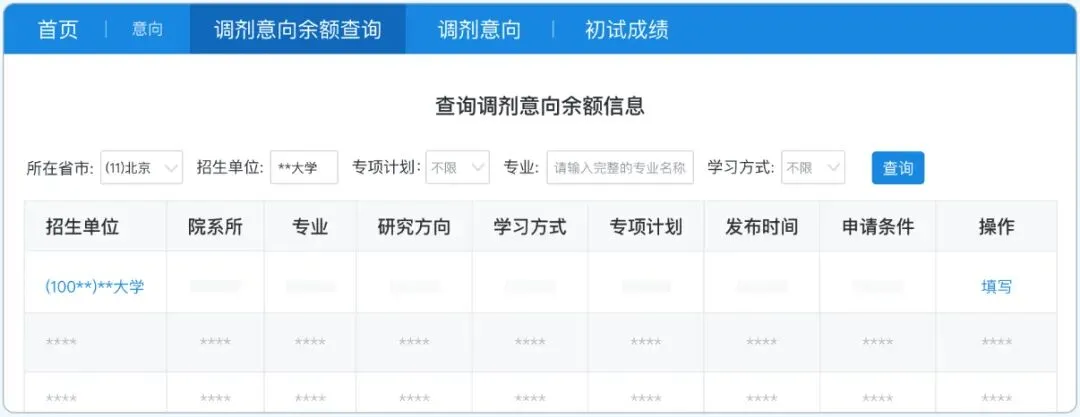Image resolution: width=1080 pixels, height=417 pixels.
Task: Open the 首页 tab
Action: pyautogui.click(x=58, y=30)
